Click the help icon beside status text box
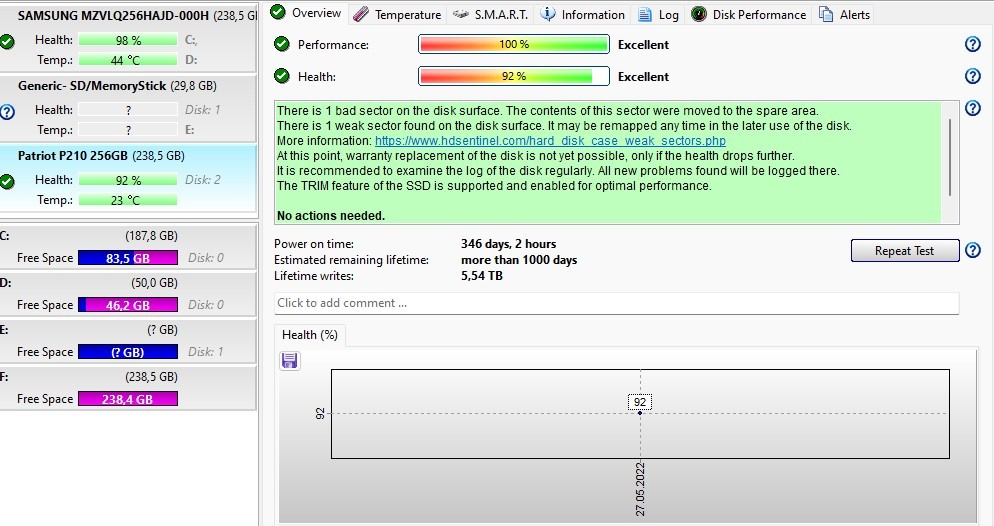Screen dimensions: 994x526 tap(972, 108)
